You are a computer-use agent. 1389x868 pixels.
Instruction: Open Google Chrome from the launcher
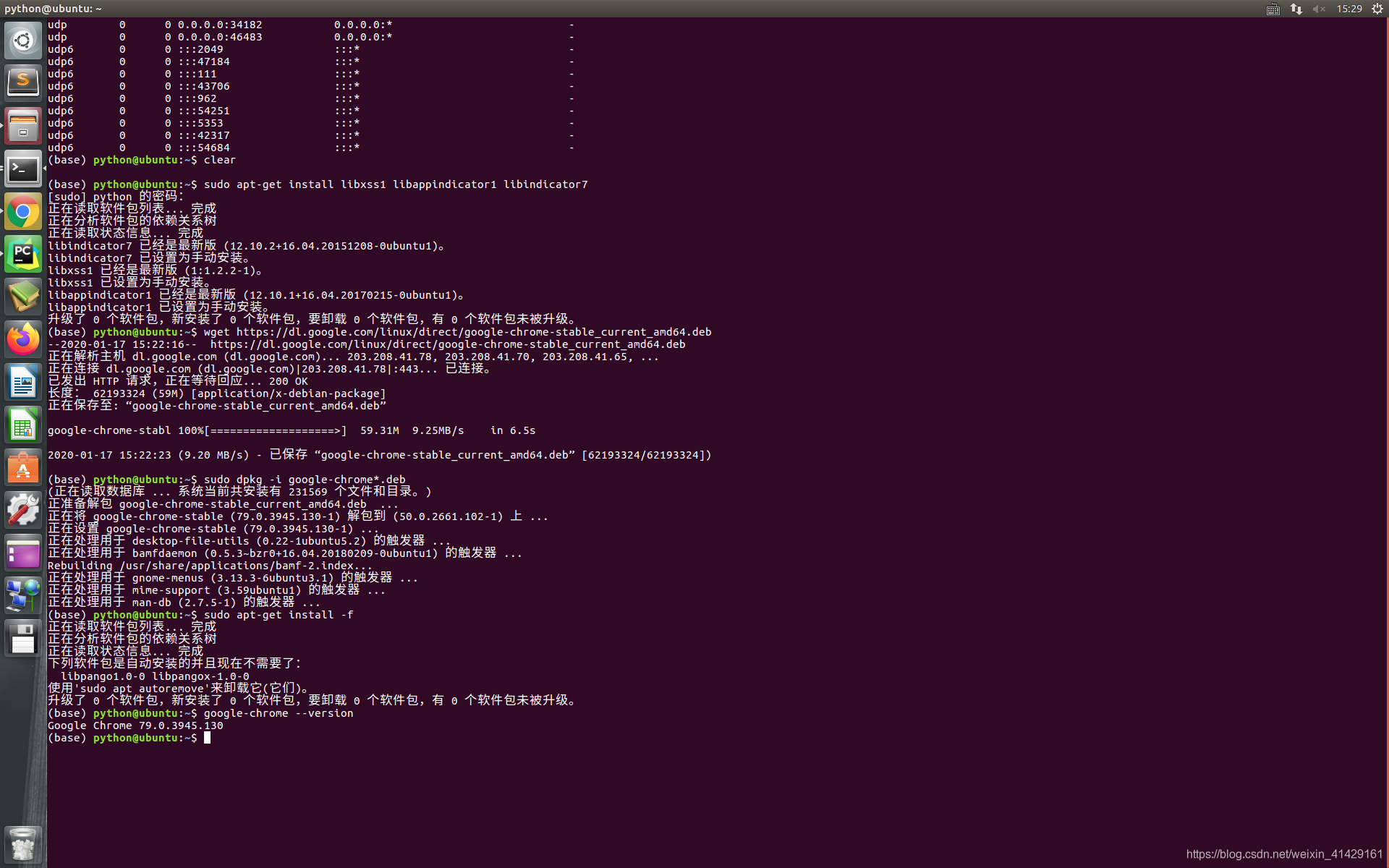pyautogui.click(x=23, y=212)
